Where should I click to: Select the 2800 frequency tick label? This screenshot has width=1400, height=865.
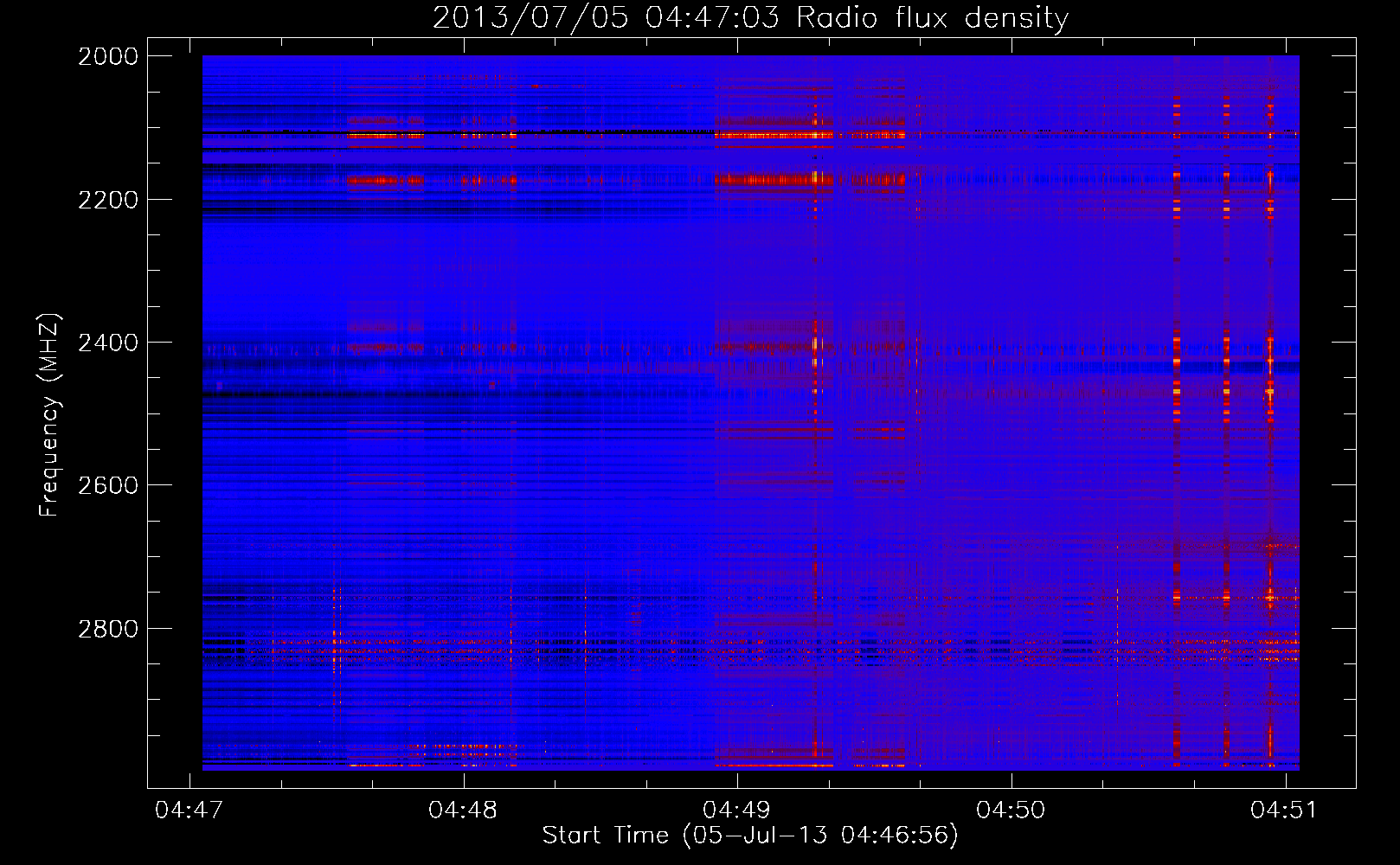108,629
